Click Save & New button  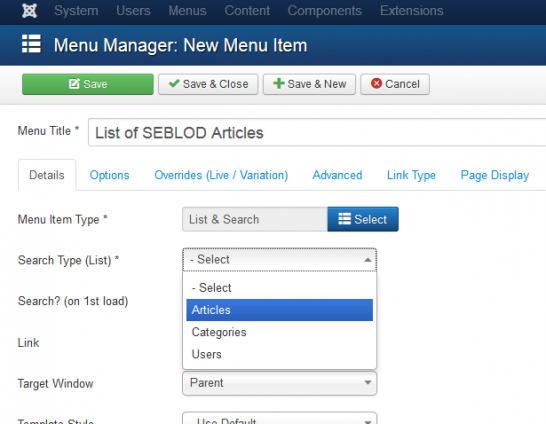pos(309,84)
